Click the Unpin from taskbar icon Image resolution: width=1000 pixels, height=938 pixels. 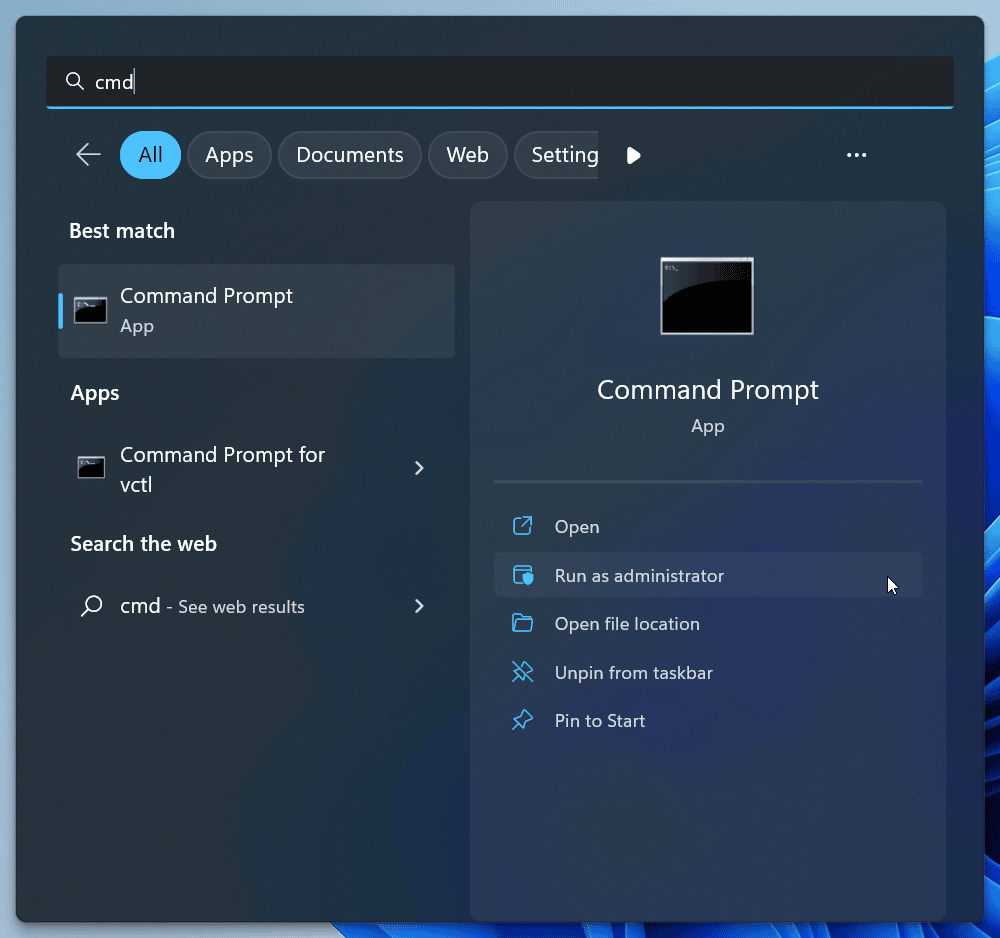coord(522,672)
